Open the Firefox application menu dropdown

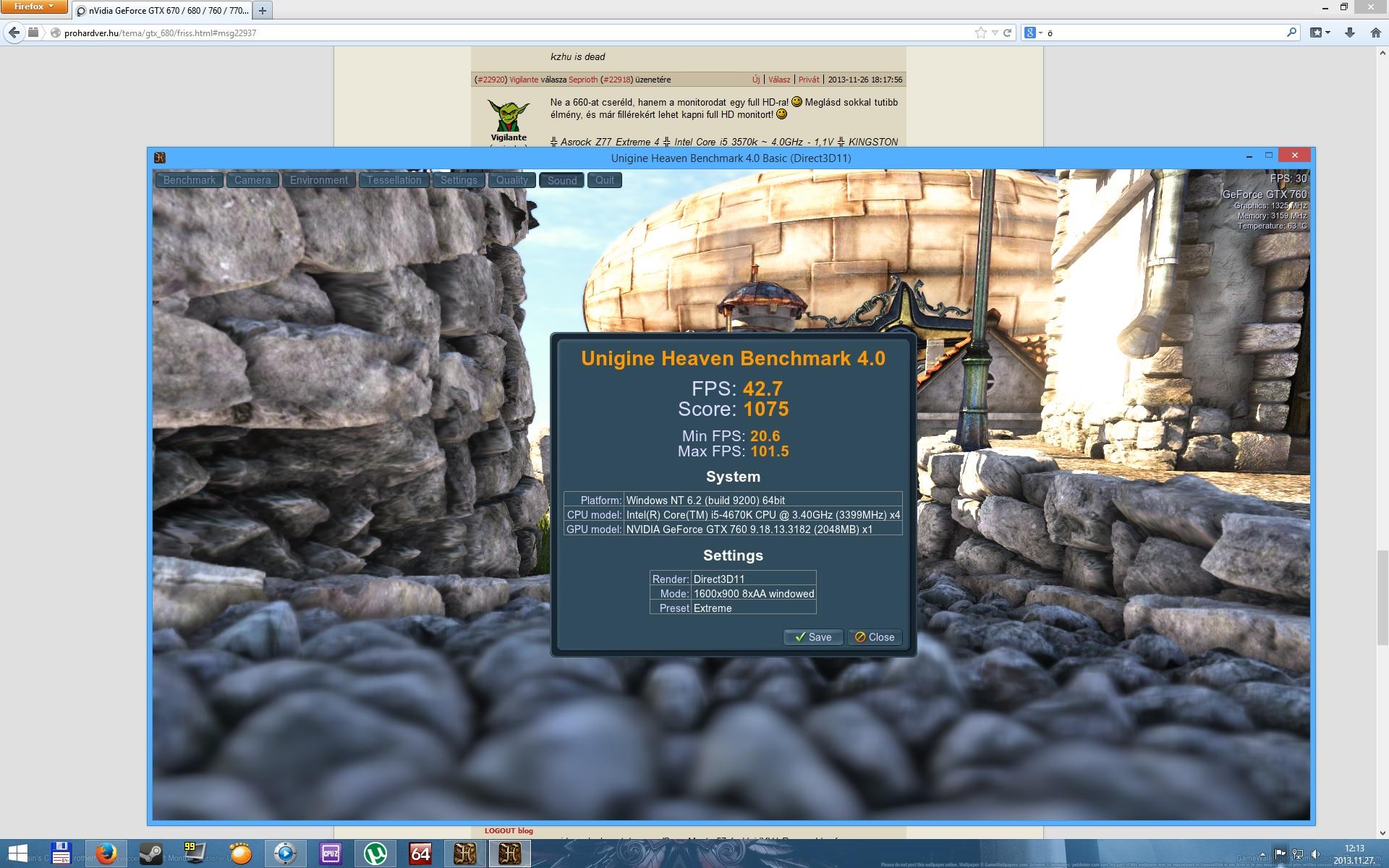(34, 7)
